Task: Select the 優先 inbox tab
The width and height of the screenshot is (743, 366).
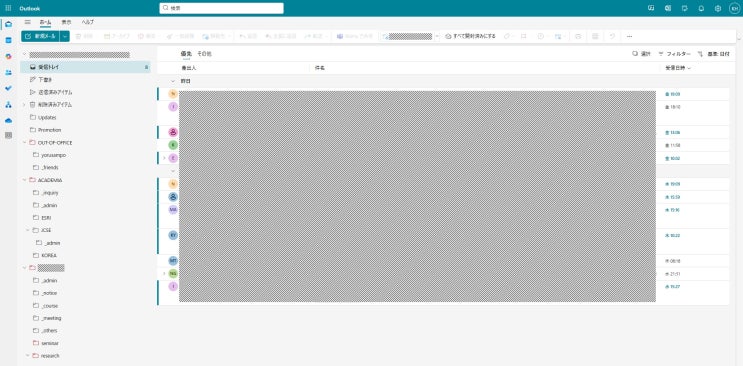Action: coord(186,54)
